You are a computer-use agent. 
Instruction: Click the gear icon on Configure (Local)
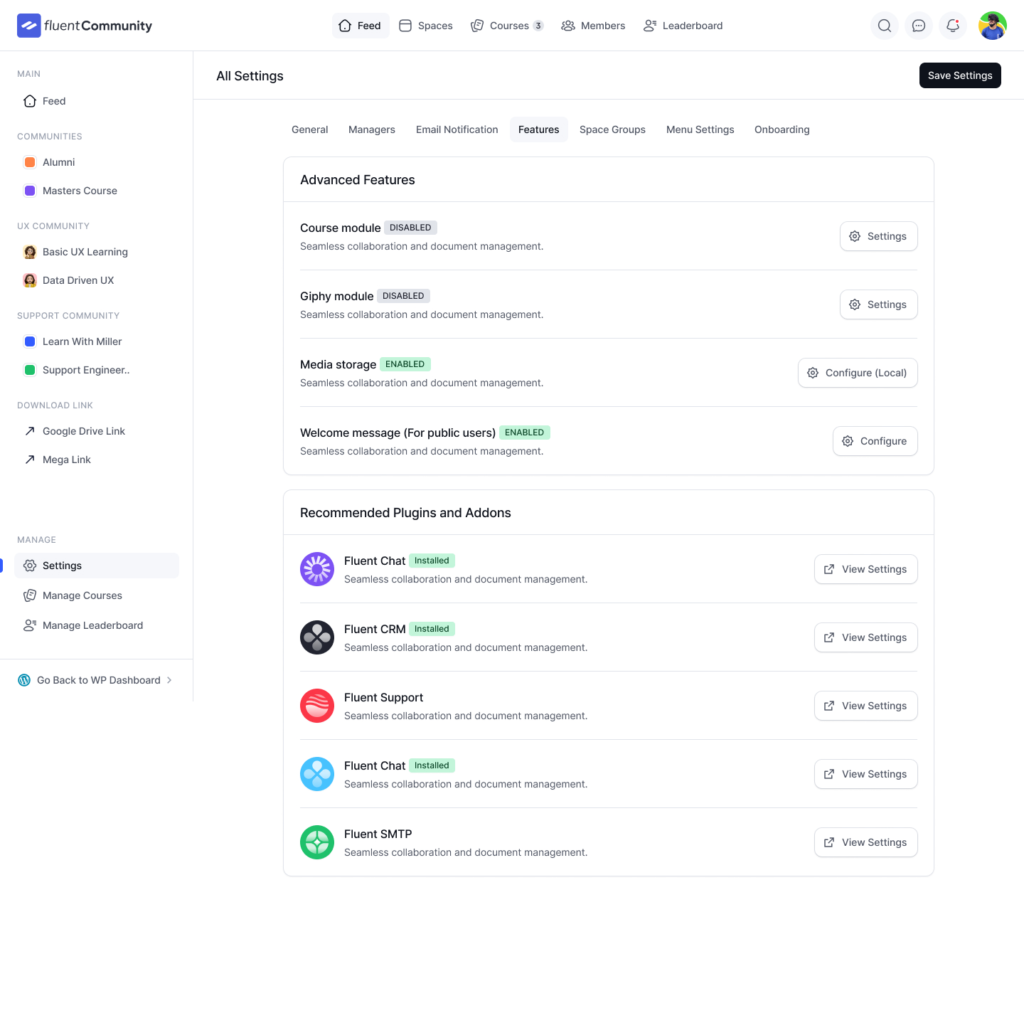point(812,373)
